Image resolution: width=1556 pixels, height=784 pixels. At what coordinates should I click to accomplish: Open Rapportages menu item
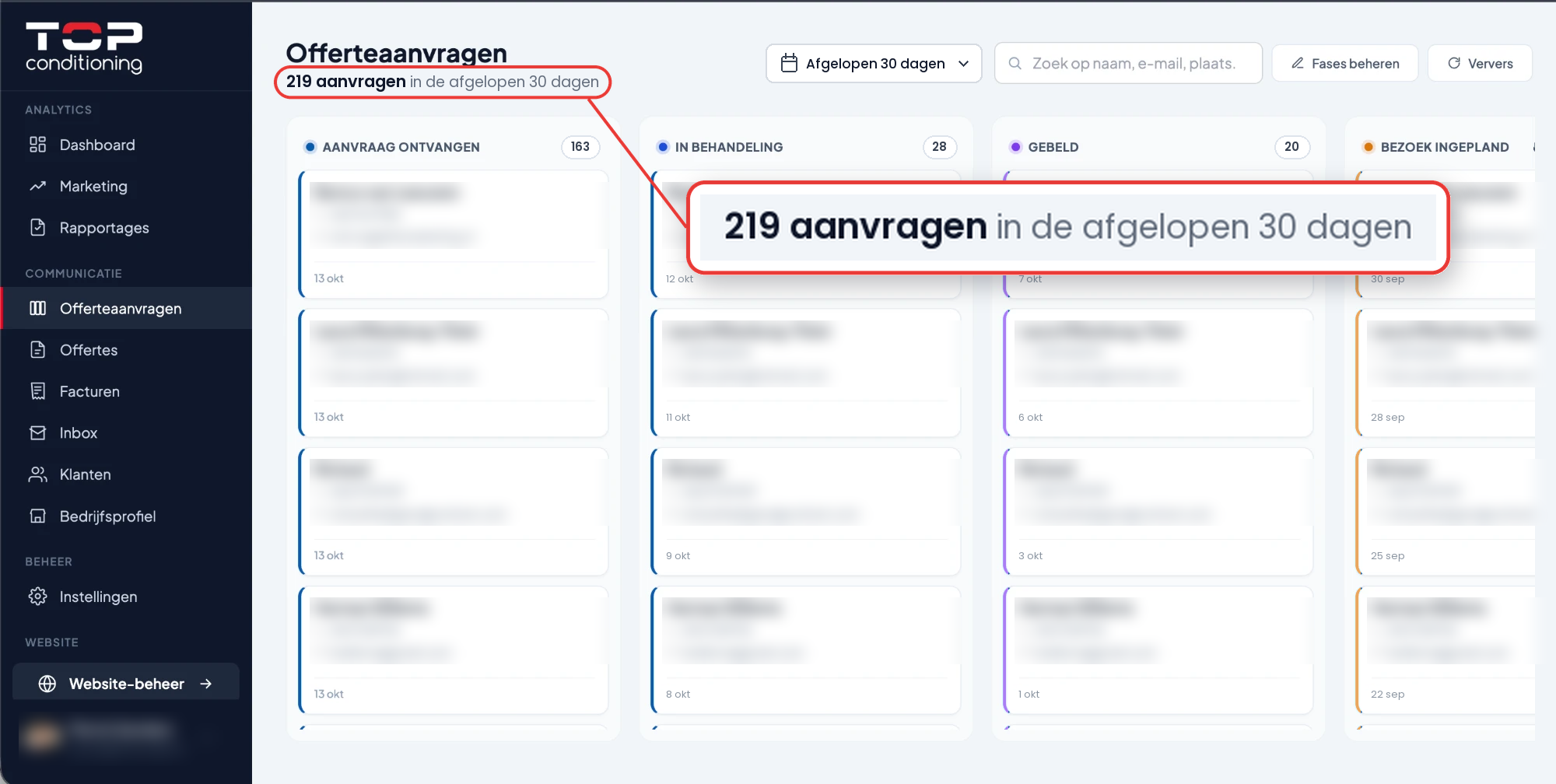point(126,227)
